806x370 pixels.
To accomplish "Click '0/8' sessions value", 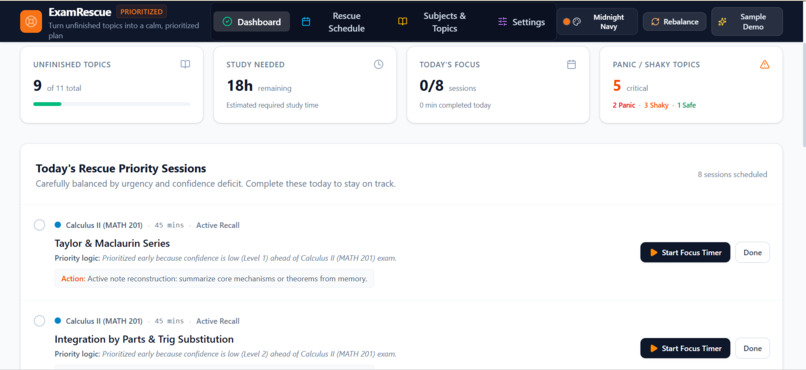I will pyautogui.click(x=431, y=86).
